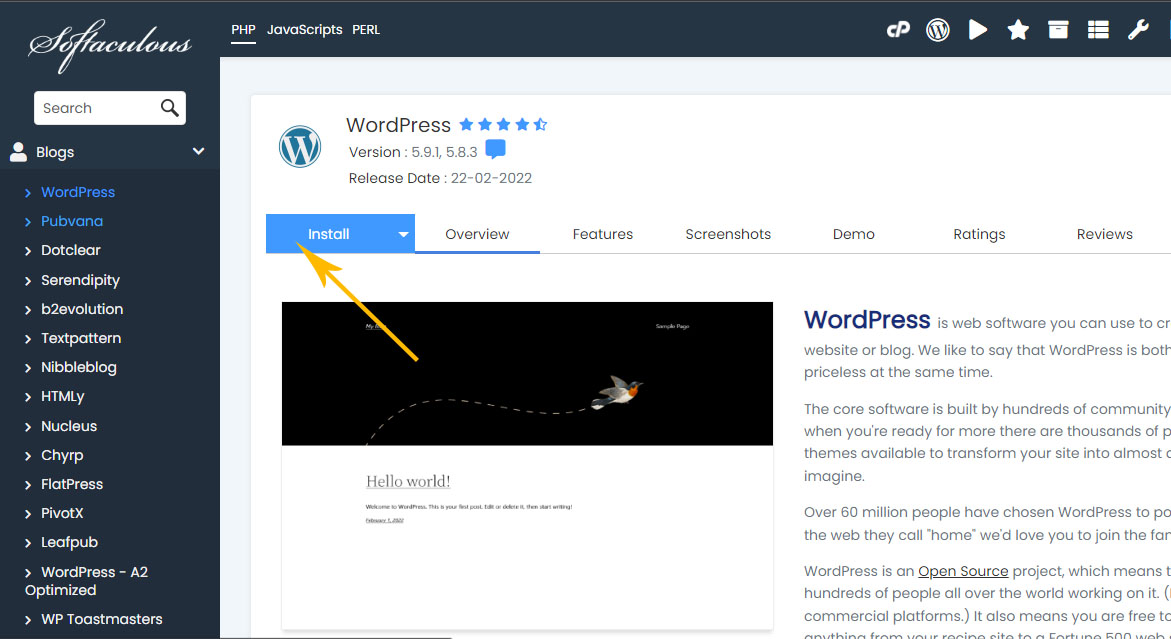This screenshot has height=639, width=1171.
Task: Select WP Toastmasters in the sidebar
Action: [x=102, y=620]
